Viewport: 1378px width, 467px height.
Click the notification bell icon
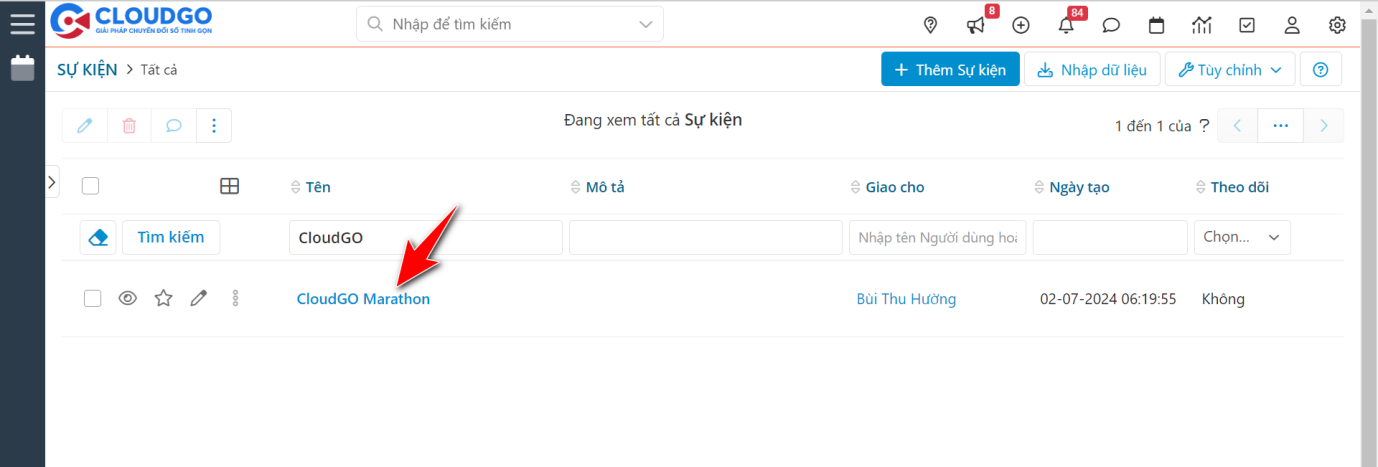(1066, 25)
